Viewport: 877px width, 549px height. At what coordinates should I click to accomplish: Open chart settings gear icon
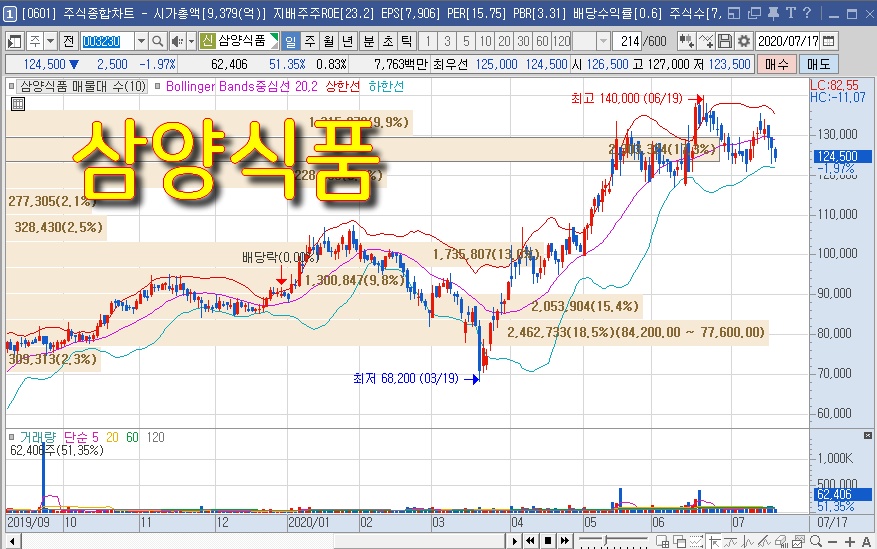coord(744,41)
